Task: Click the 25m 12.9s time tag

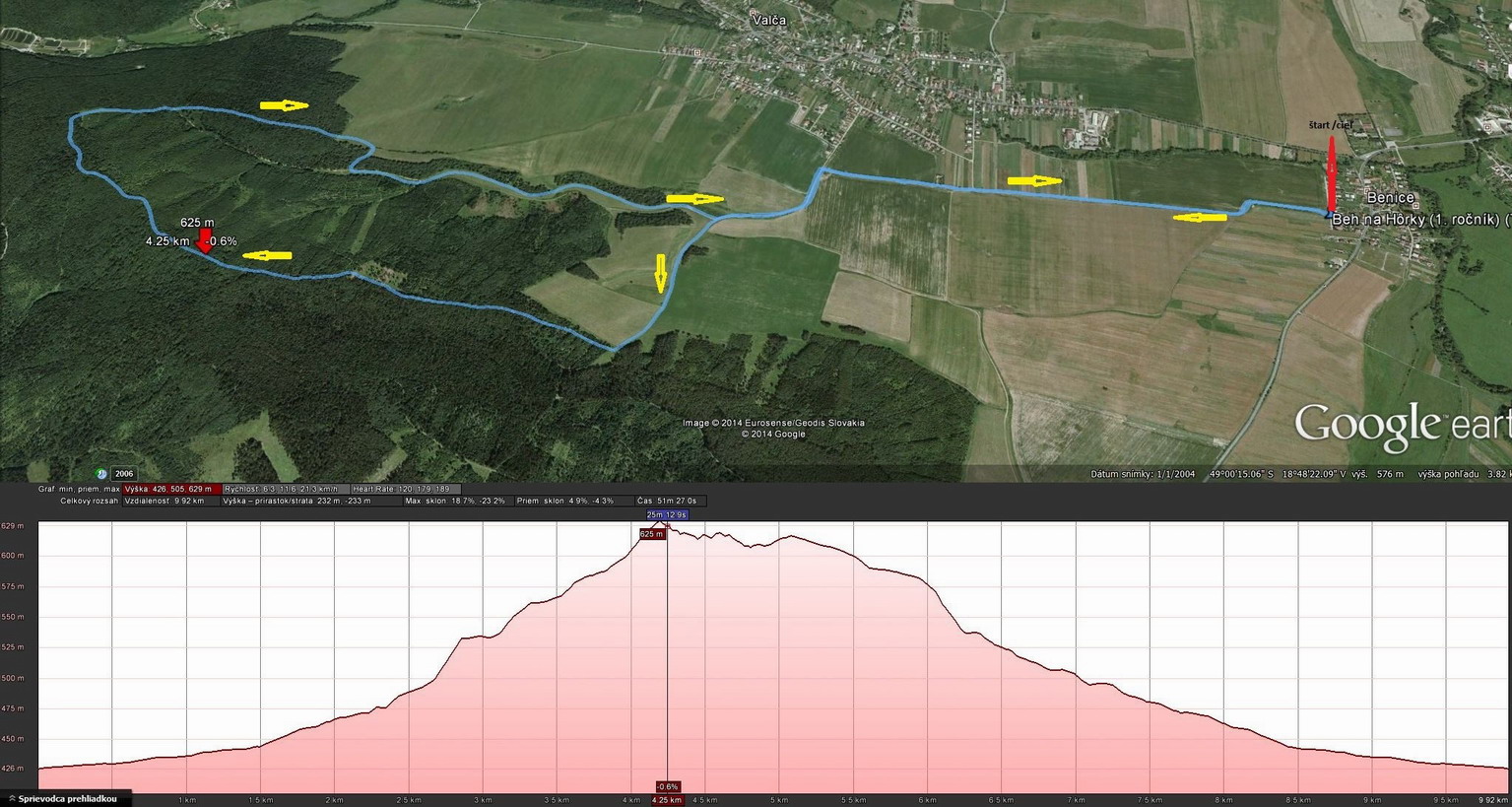Action: [x=667, y=514]
